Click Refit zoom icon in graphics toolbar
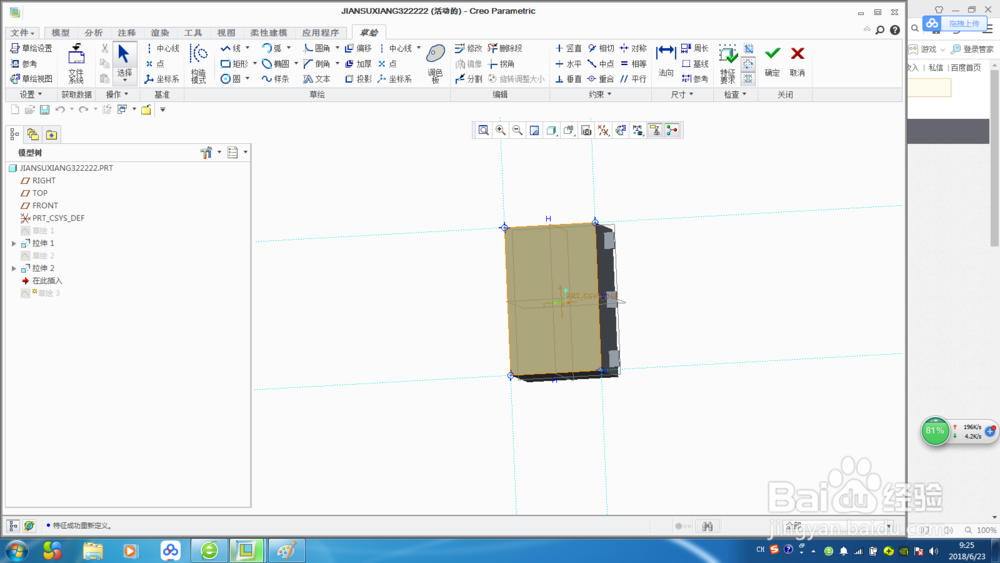 (483, 131)
